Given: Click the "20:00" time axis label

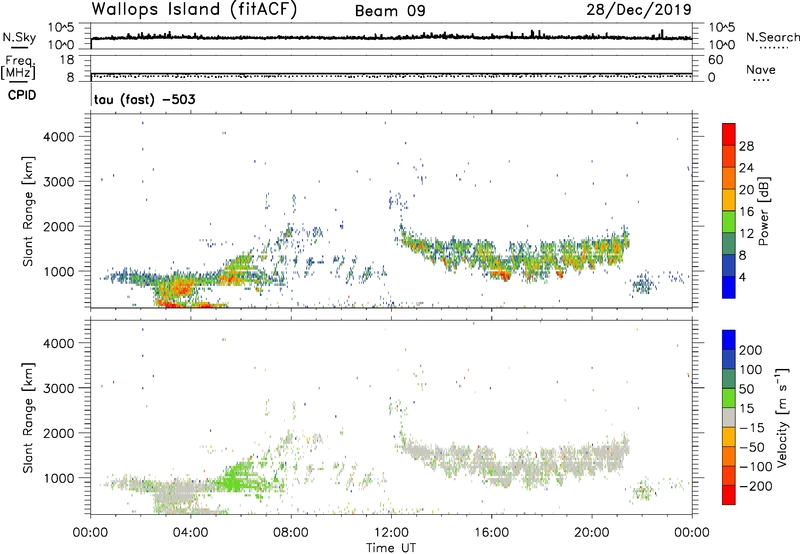Looking at the screenshot, I should click(x=592, y=533).
